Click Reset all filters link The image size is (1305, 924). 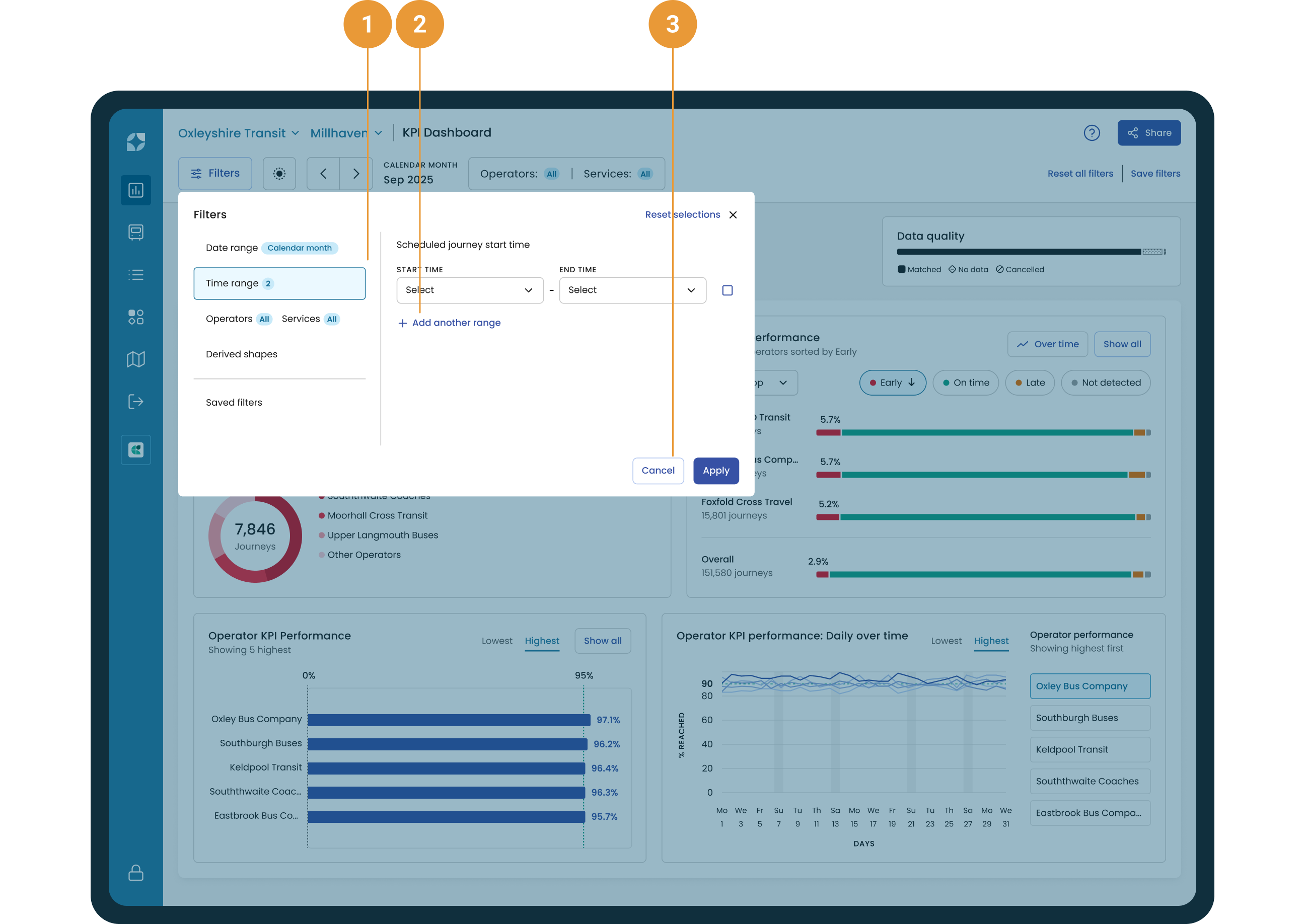tap(1080, 174)
